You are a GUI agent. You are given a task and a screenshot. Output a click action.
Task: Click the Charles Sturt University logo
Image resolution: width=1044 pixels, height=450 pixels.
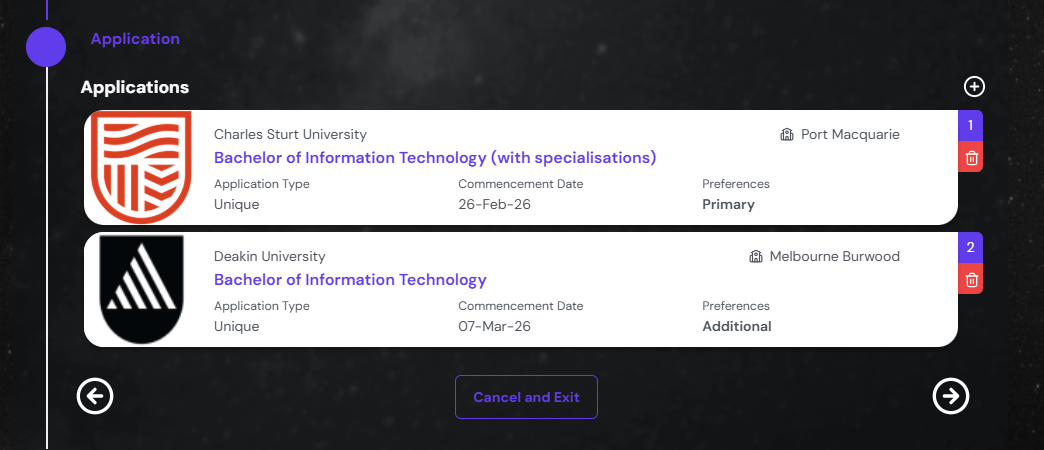[x=140, y=167]
